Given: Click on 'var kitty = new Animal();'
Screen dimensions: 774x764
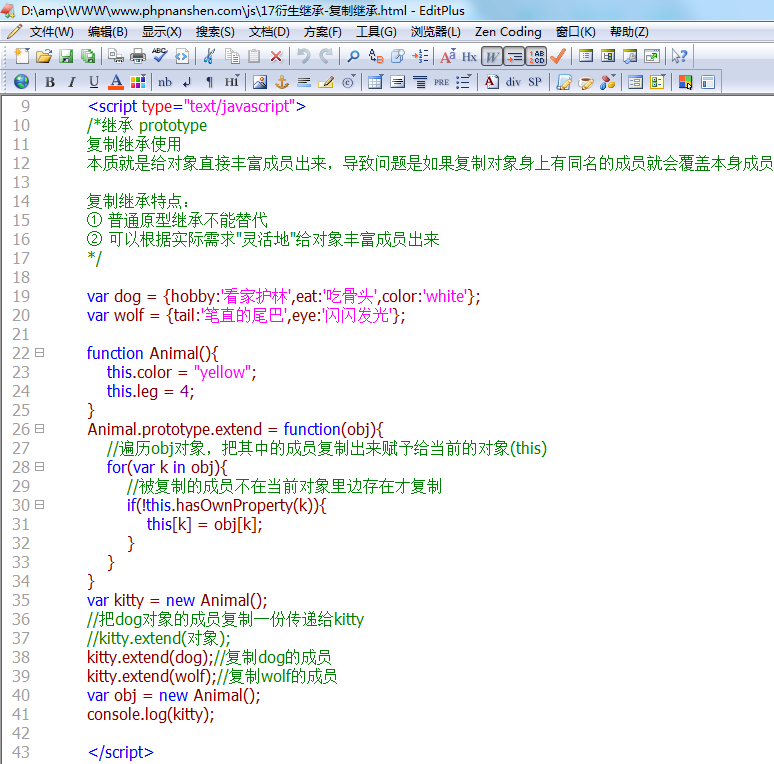Looking at the screenshot, I should 177,600.
